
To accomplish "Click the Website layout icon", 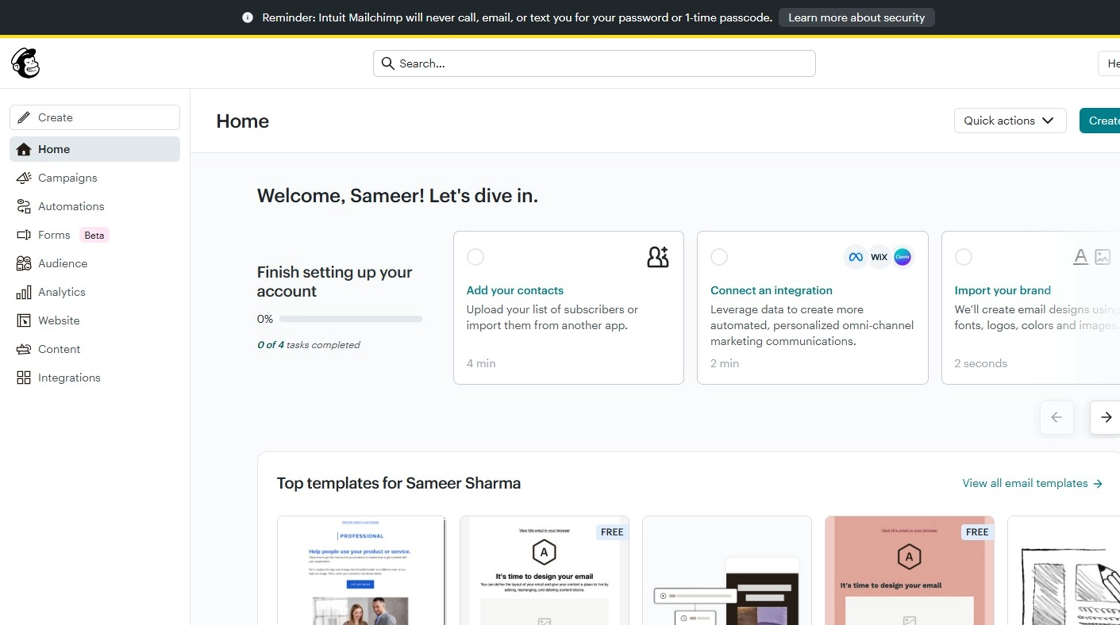I will (24, 321).
